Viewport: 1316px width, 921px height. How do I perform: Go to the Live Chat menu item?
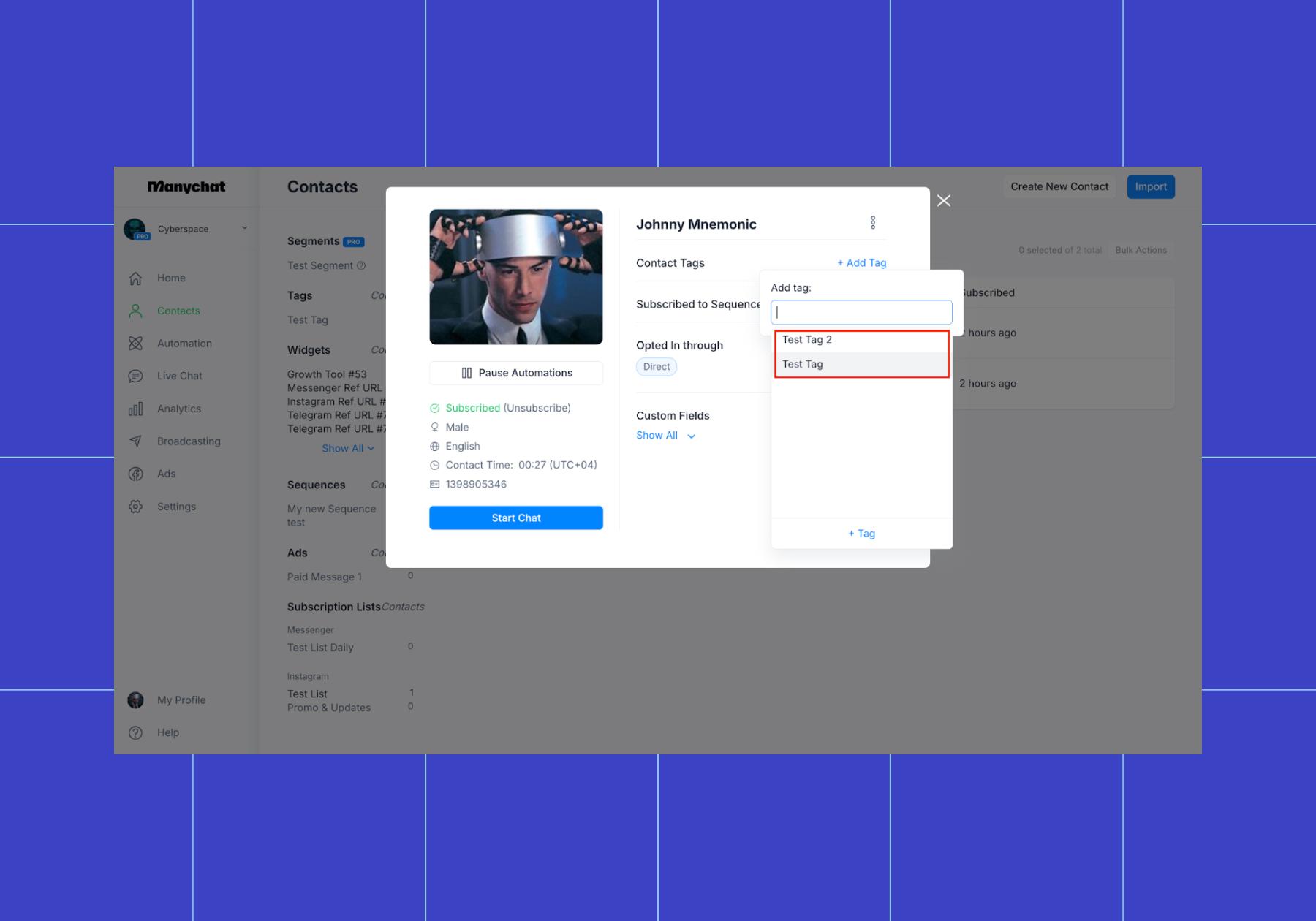[x=180, y=376]
